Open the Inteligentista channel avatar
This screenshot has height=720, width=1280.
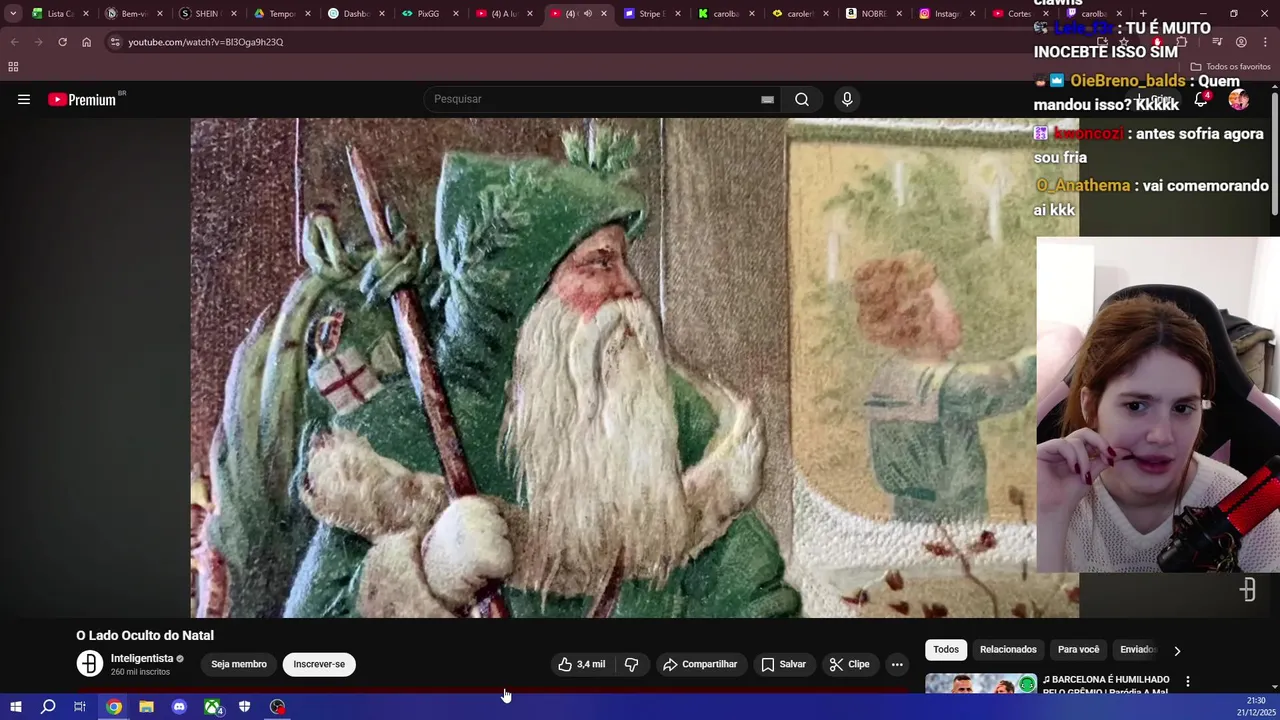pos(89,663)
